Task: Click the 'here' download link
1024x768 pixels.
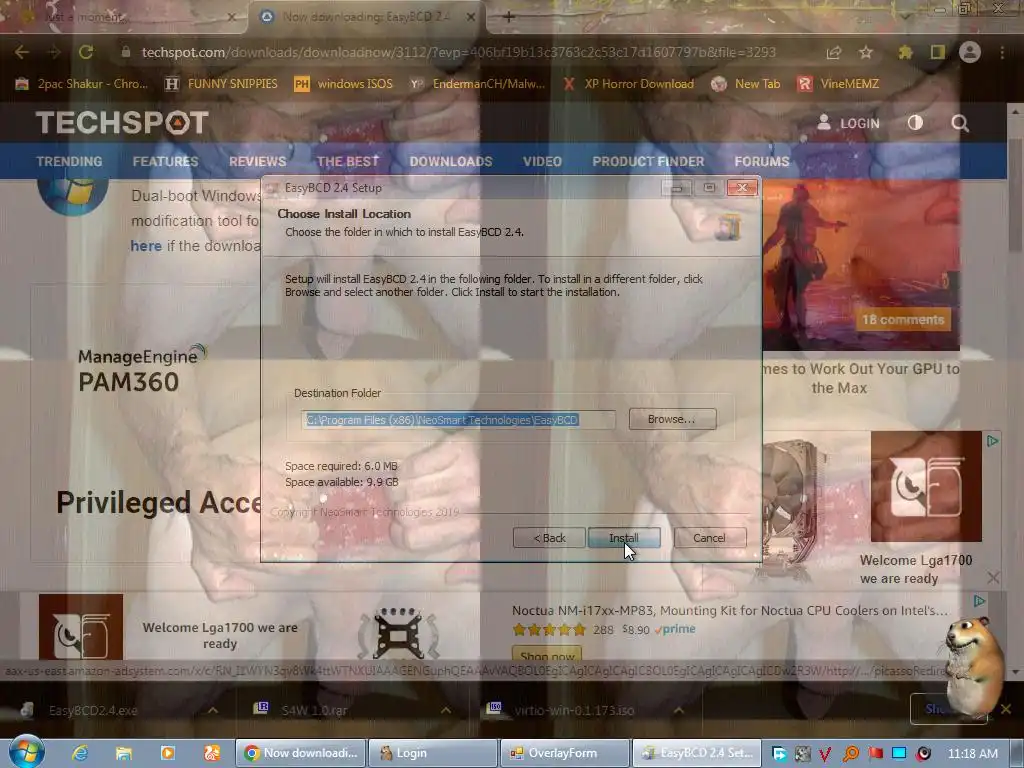Action: (146, 246)
